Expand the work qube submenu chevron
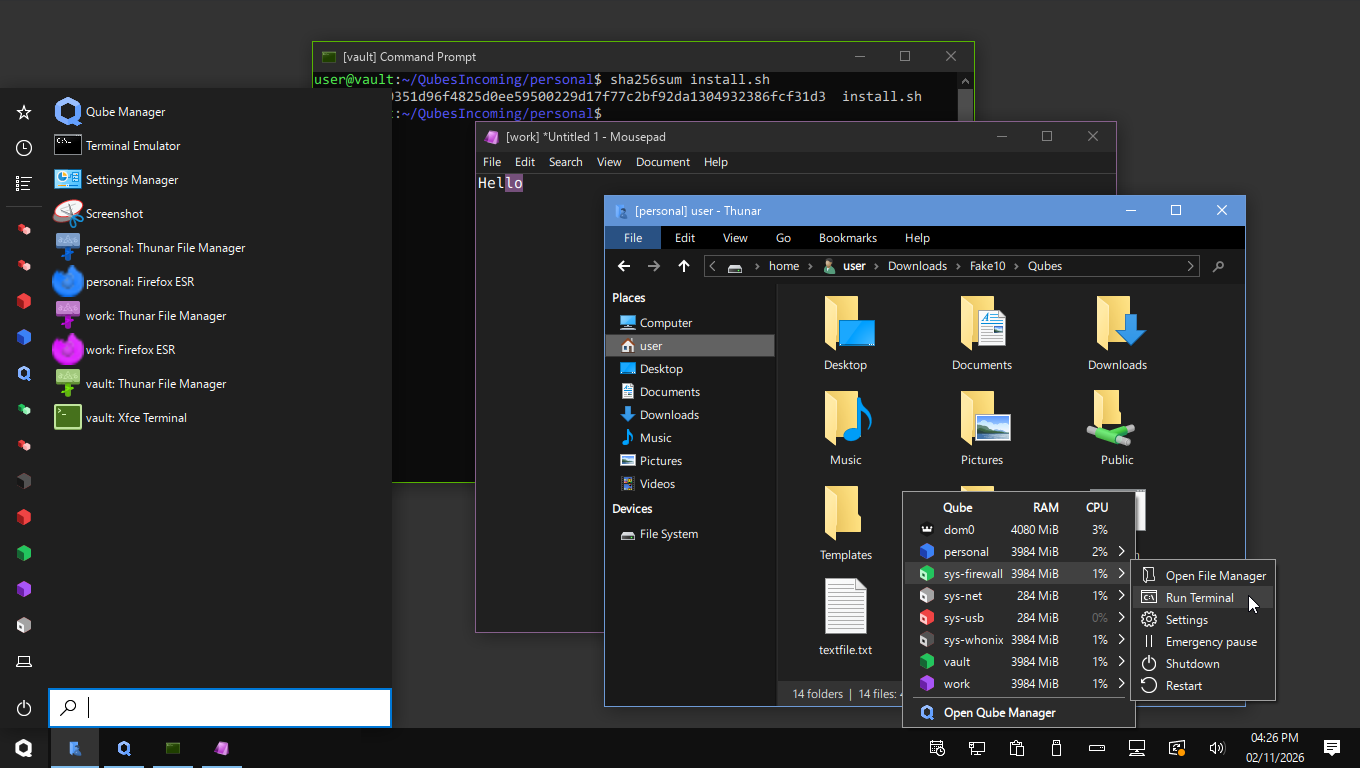 pos(1122,684)
